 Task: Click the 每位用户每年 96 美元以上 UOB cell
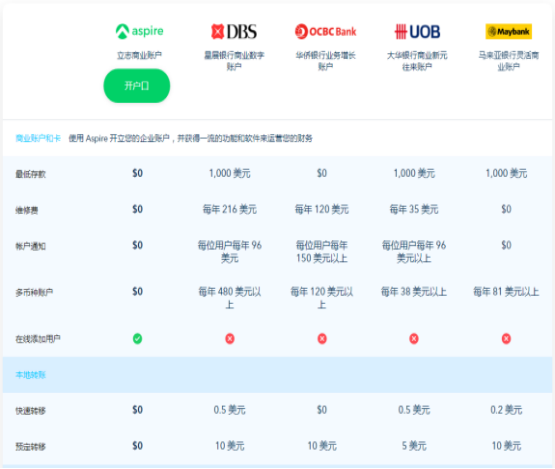coord(414,251)
